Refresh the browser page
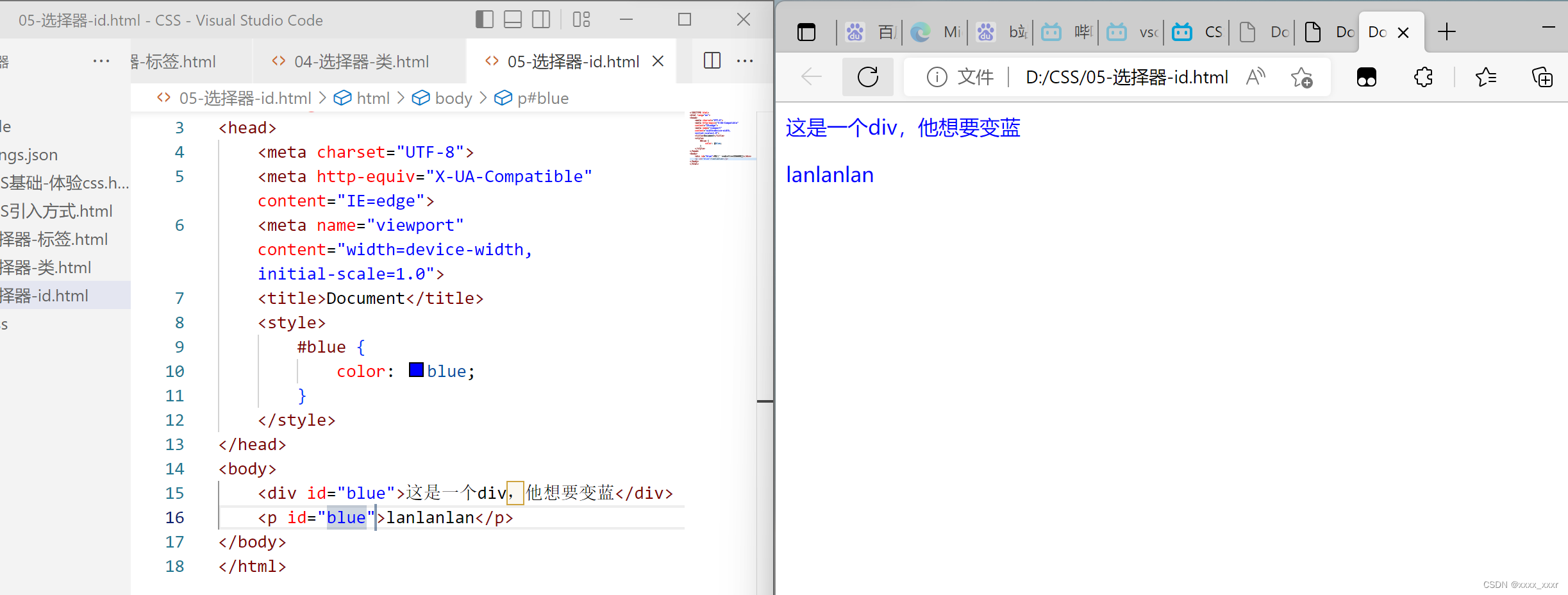This screenshot has width=1568, height=595. 868,77
